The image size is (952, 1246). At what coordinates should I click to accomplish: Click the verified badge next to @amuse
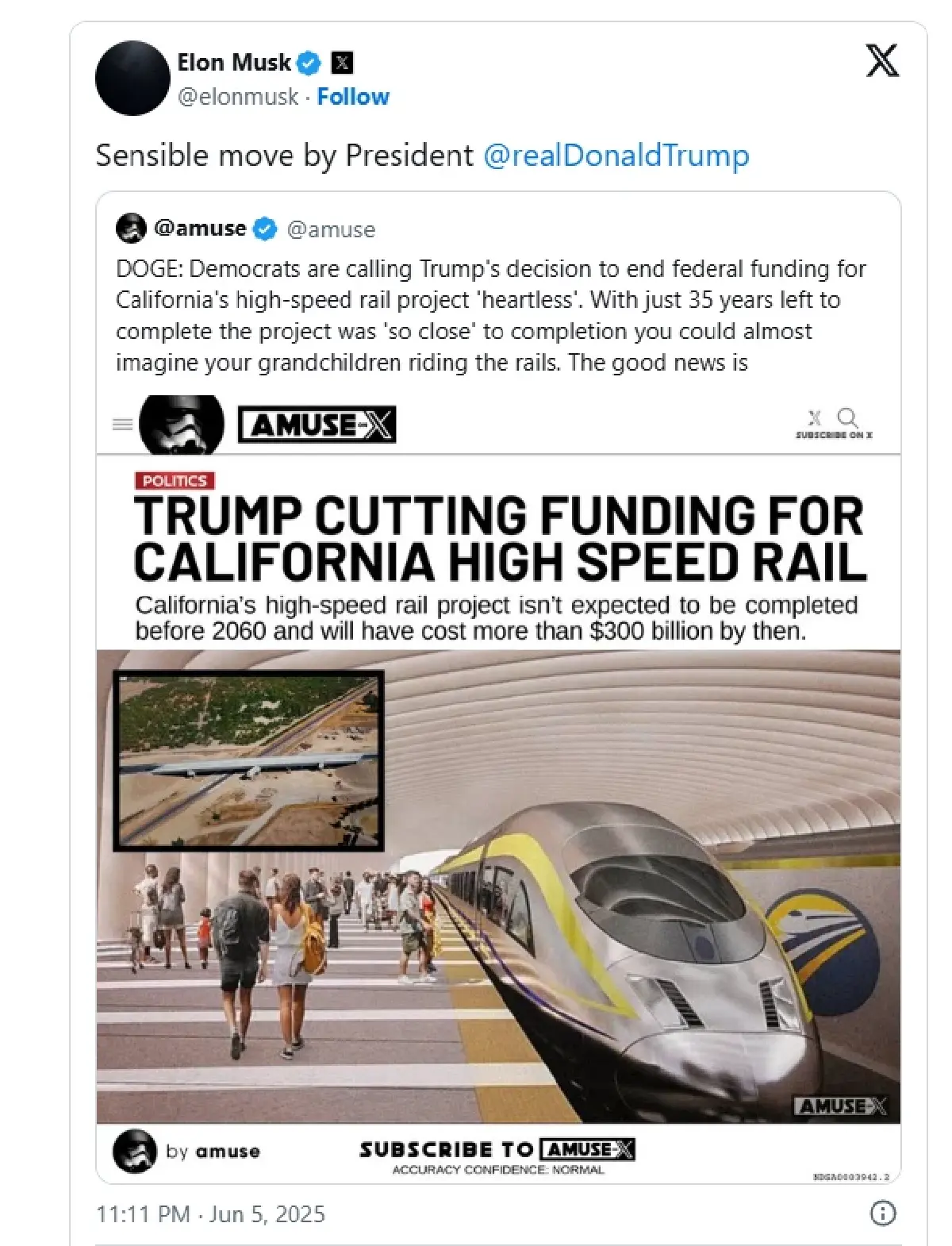tap(265, 229)
